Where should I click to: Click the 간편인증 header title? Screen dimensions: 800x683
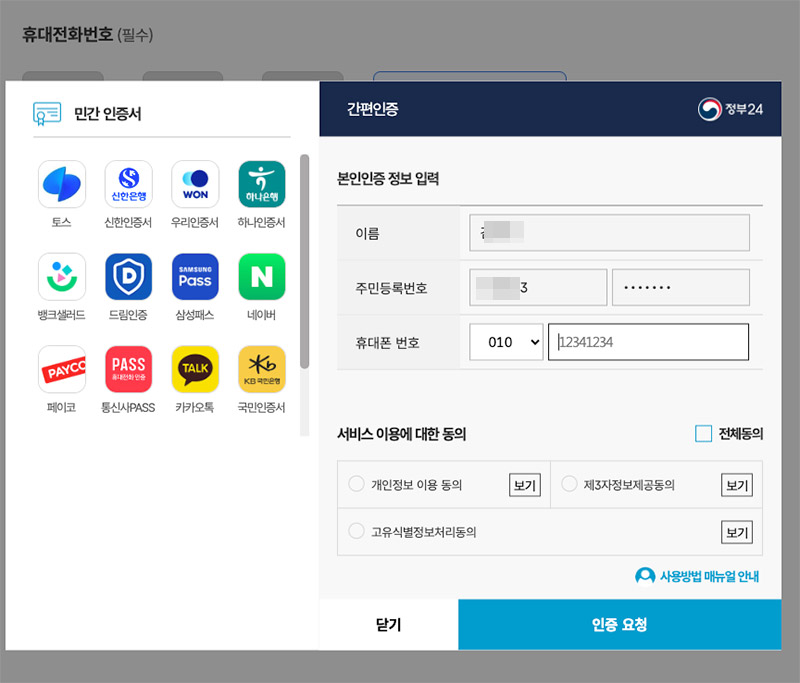[372, 109]
